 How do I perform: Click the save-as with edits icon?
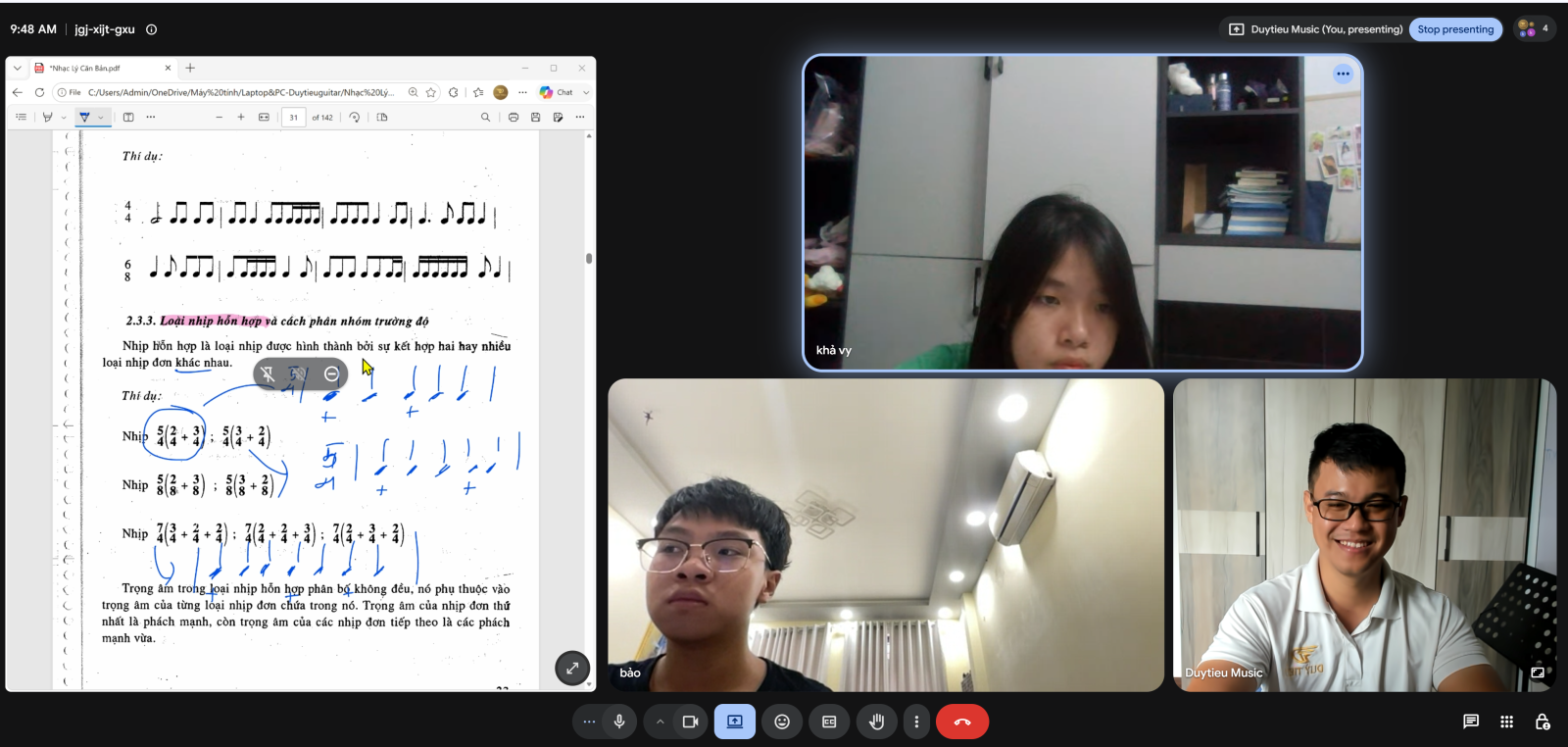[558, 117]
